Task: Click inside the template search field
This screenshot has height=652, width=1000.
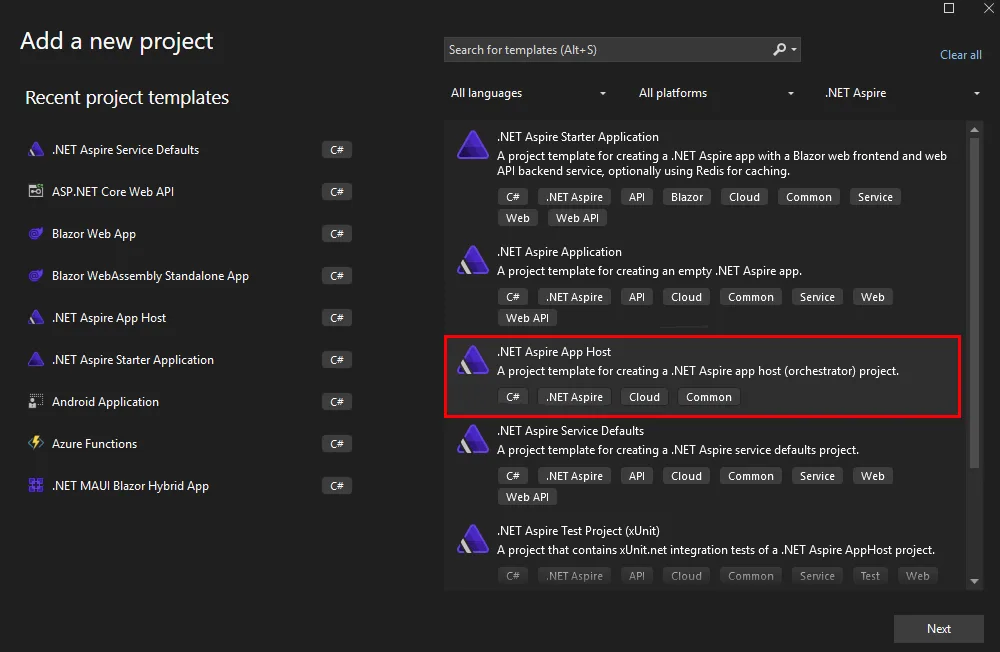Action: pos(600,49)
